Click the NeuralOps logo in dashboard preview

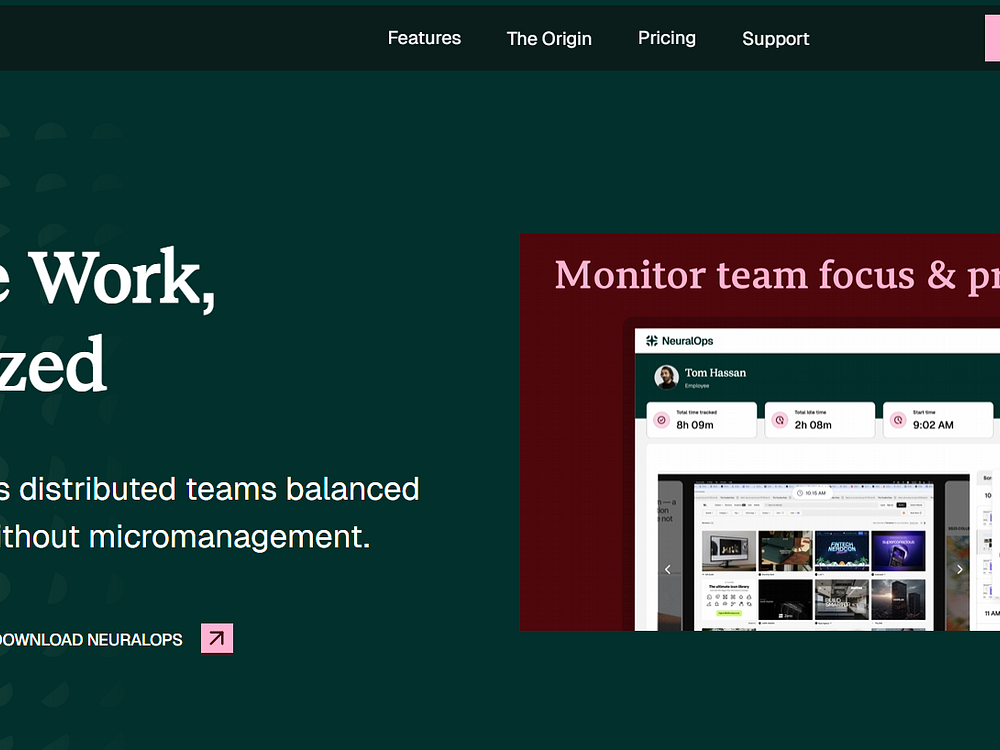[x=679, y=341]
